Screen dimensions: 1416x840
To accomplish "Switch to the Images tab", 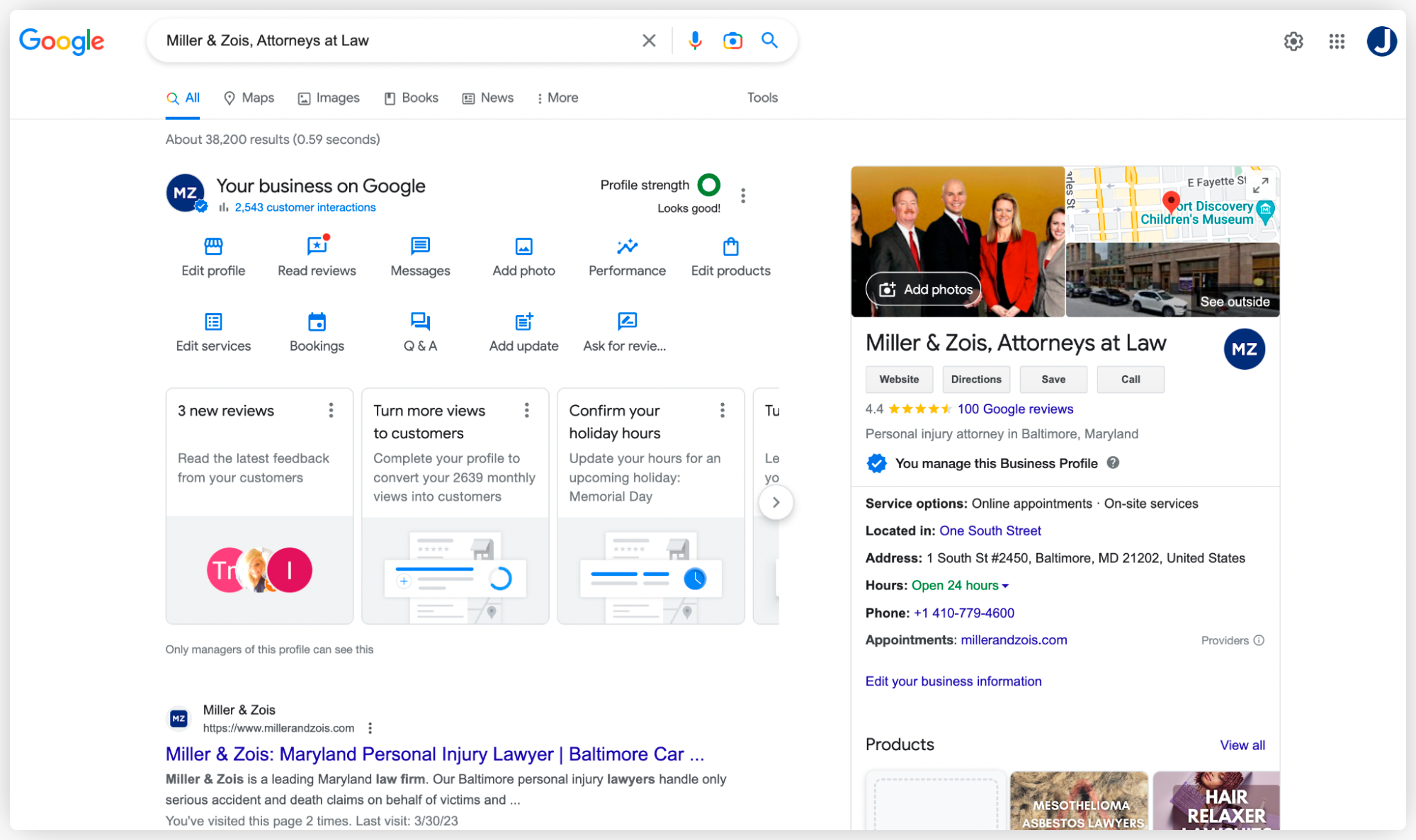I will [x=329, y=98].
